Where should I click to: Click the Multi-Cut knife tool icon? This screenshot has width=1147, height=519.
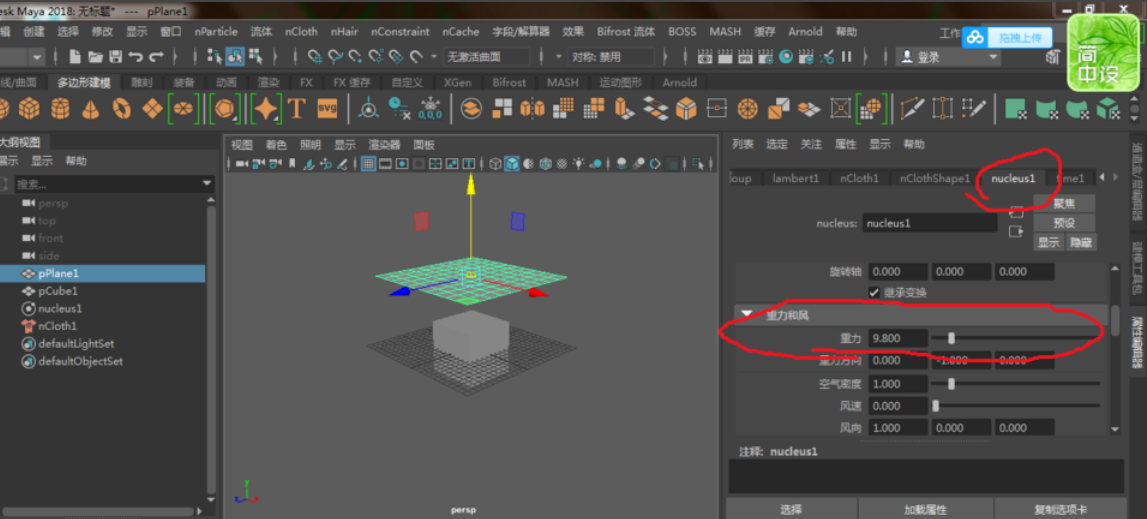[x=911, y=109]
